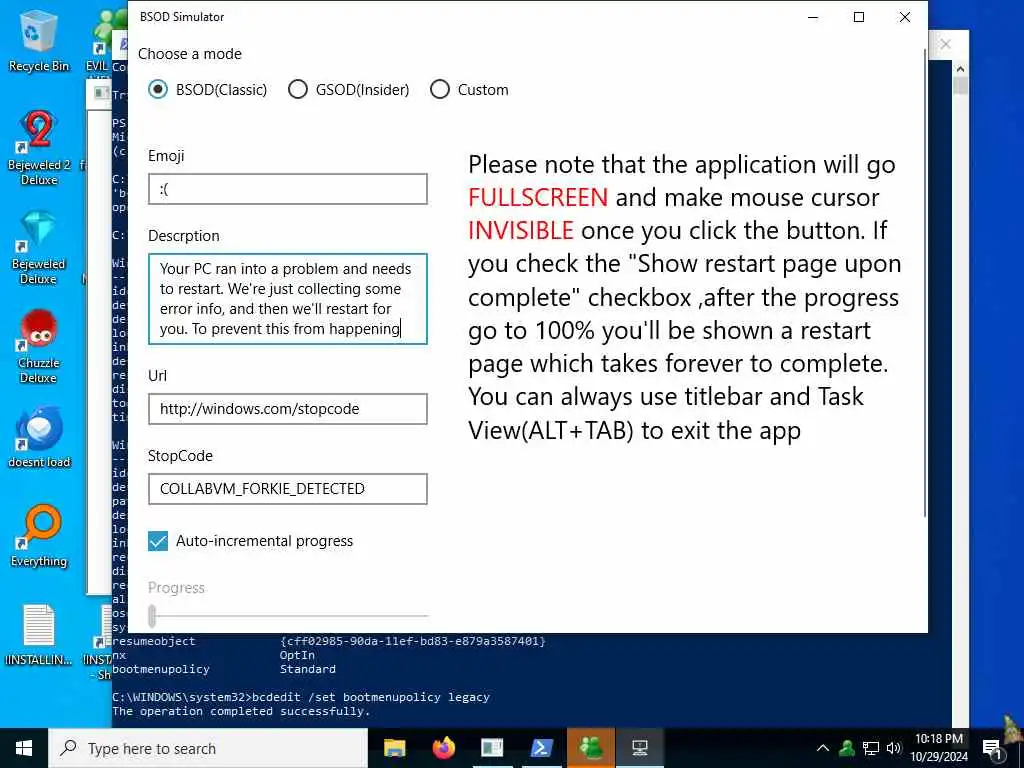The height and width of the screenshot is (768, 1024).
Task: Open the notification center icon
Action: pos(993,748)
